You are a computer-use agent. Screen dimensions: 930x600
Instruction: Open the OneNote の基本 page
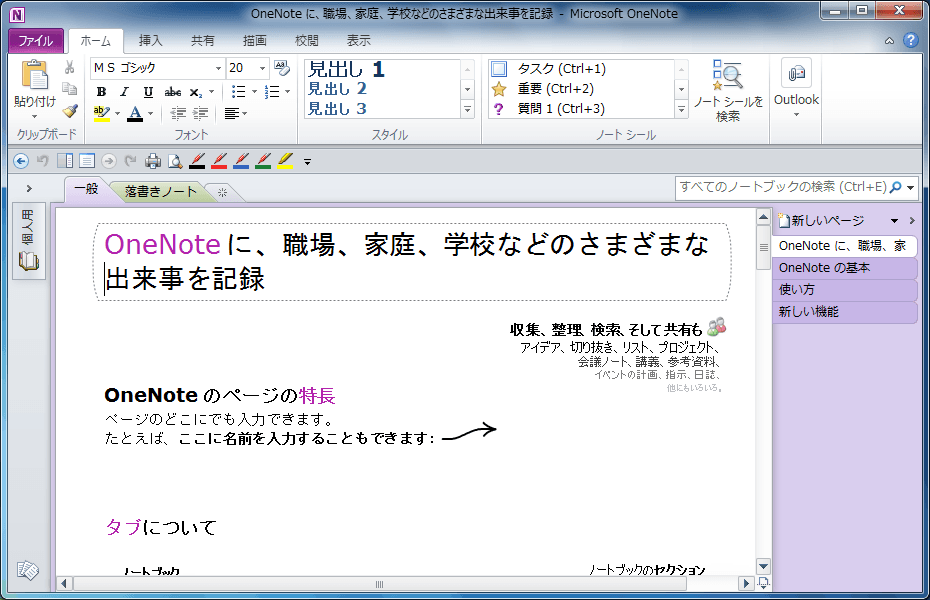pos(845,268)
